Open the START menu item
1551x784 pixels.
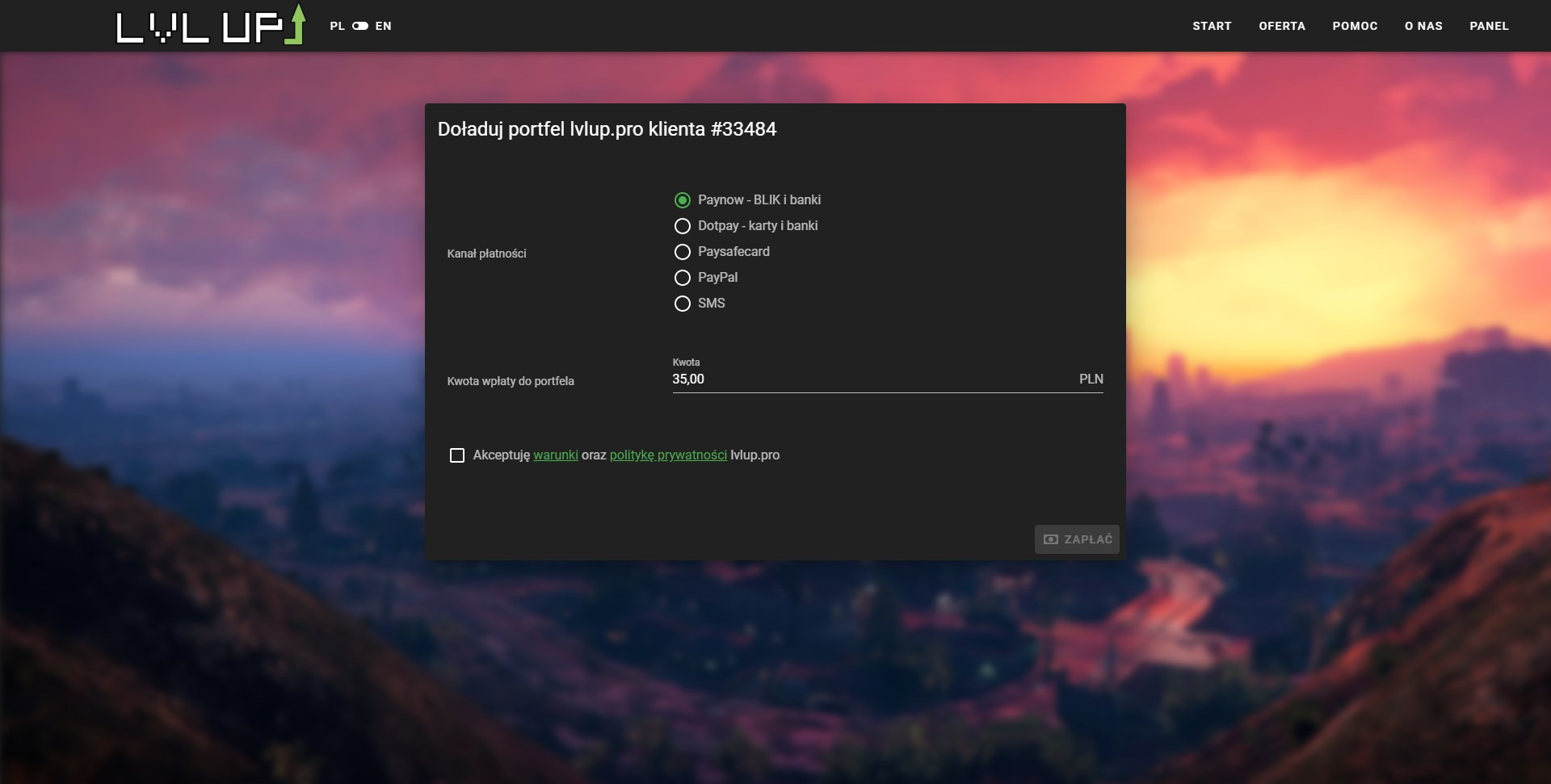click(1212, 26)
